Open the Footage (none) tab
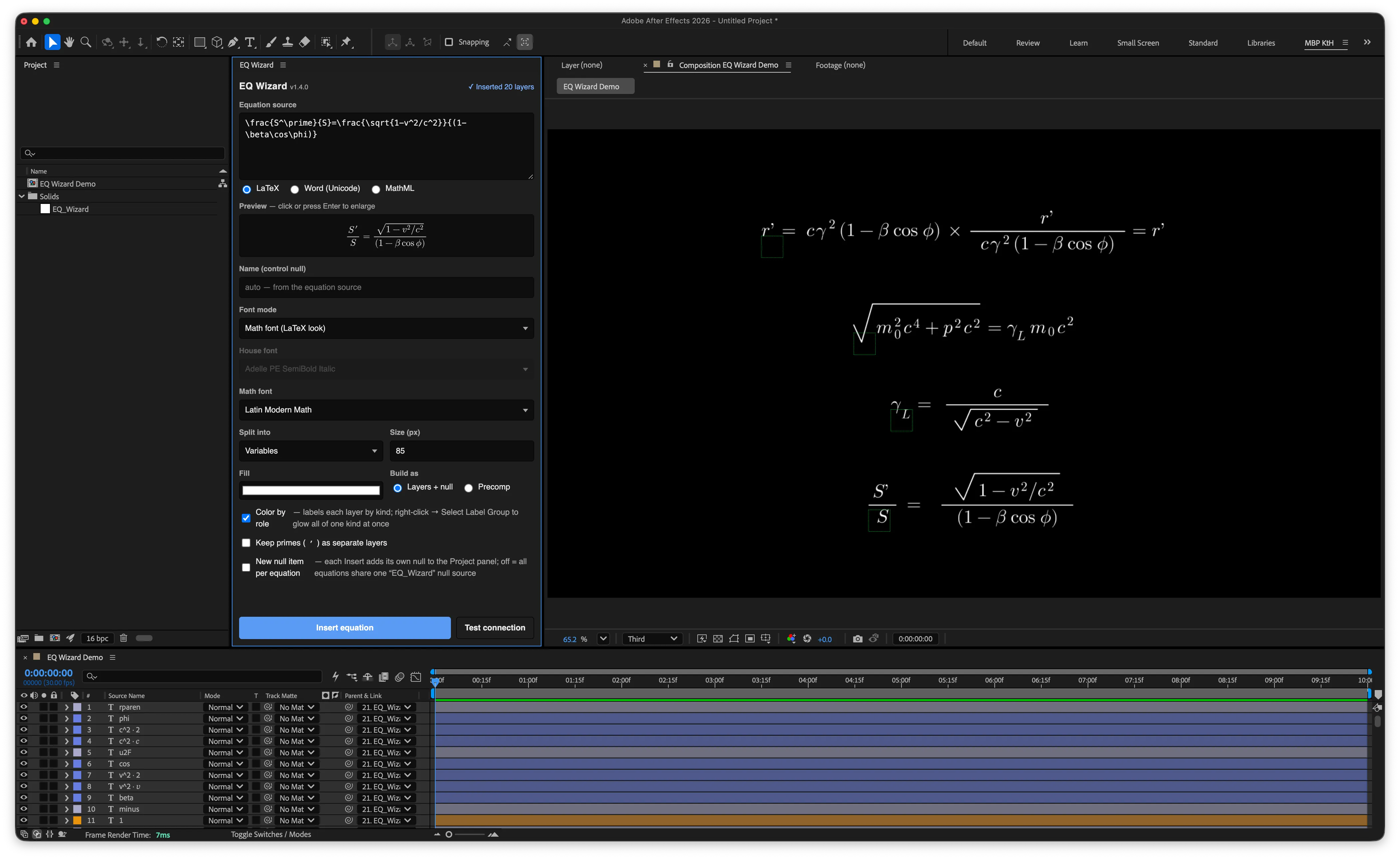Image resolution: width=1400 pixels, height=859 pixels. (x=840, y=65)
